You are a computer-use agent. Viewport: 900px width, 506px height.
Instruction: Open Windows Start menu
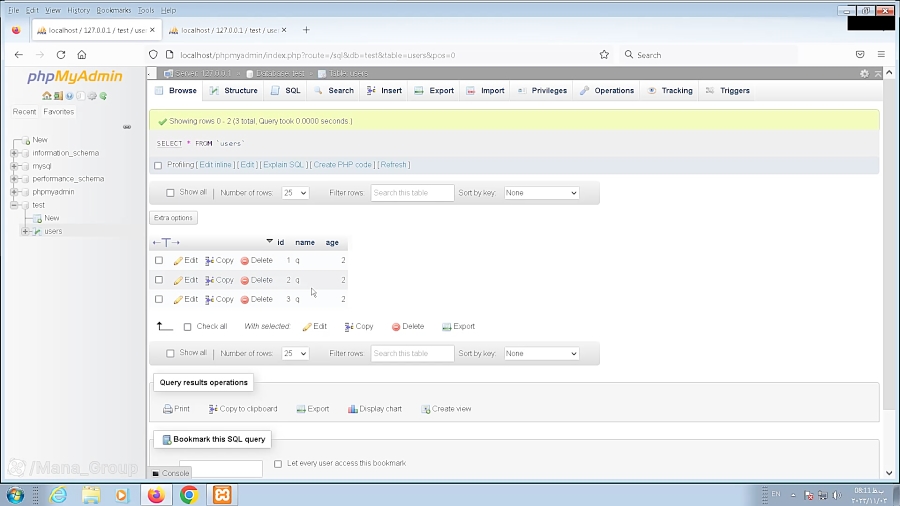(15, 495)
